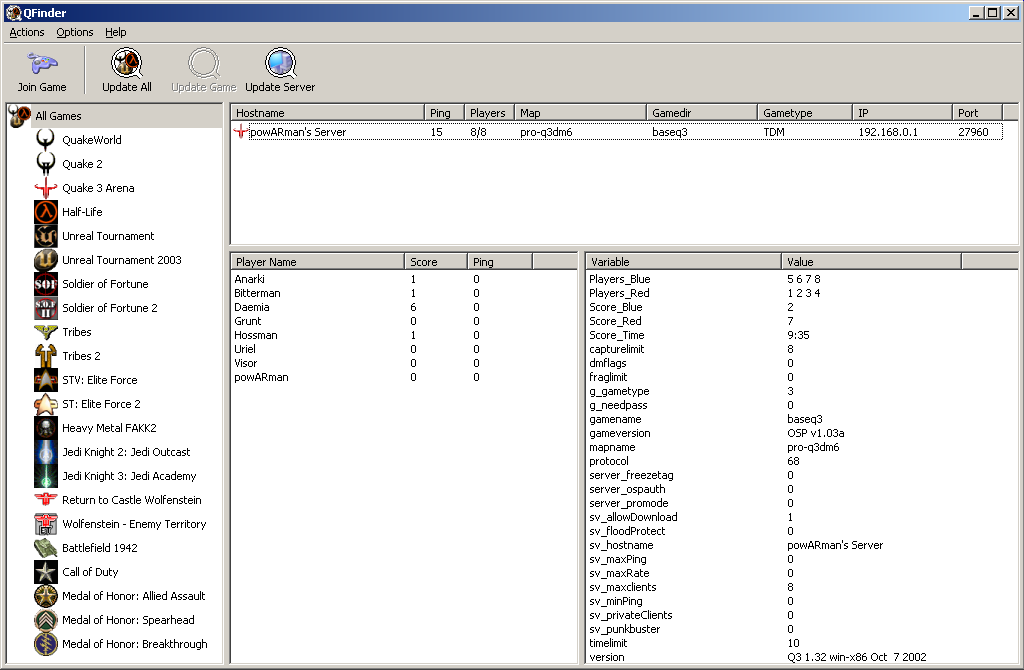The width and height of the screenshot is (1024, 670).
Task: Open the Help menu
Action: [x=116, y=32]
